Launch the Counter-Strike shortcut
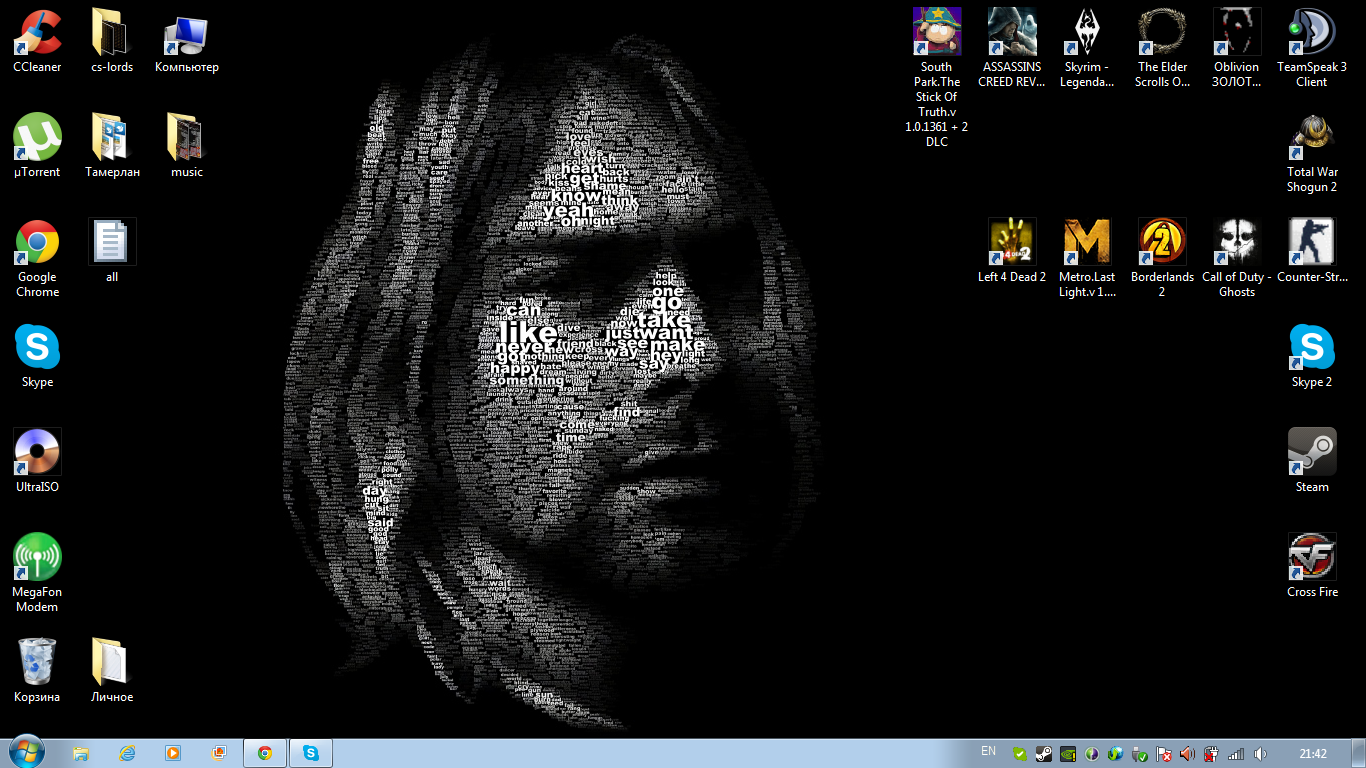1366x768 pixels. coord(1312,252)
